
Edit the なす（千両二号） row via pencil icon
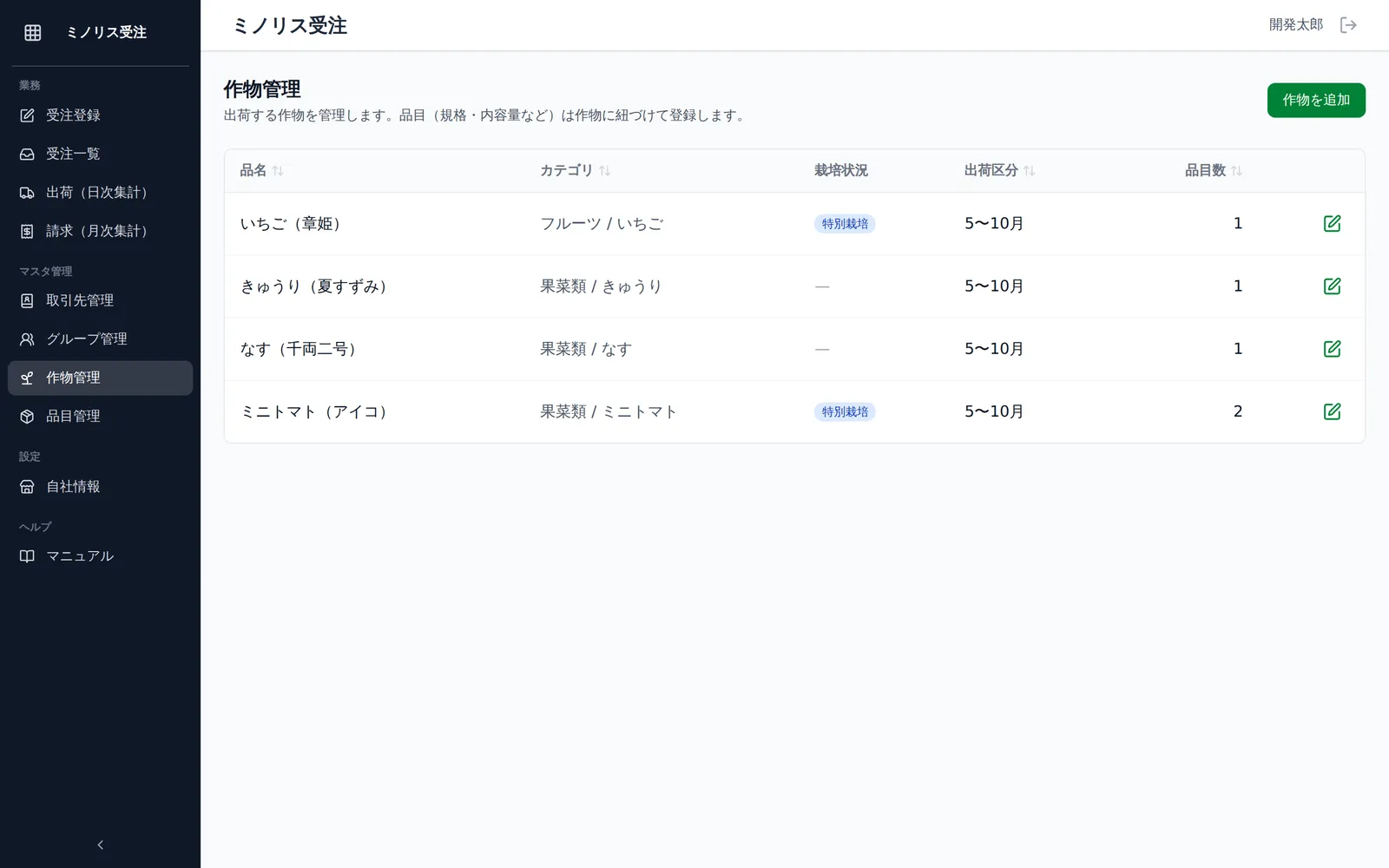[1332, 349]
